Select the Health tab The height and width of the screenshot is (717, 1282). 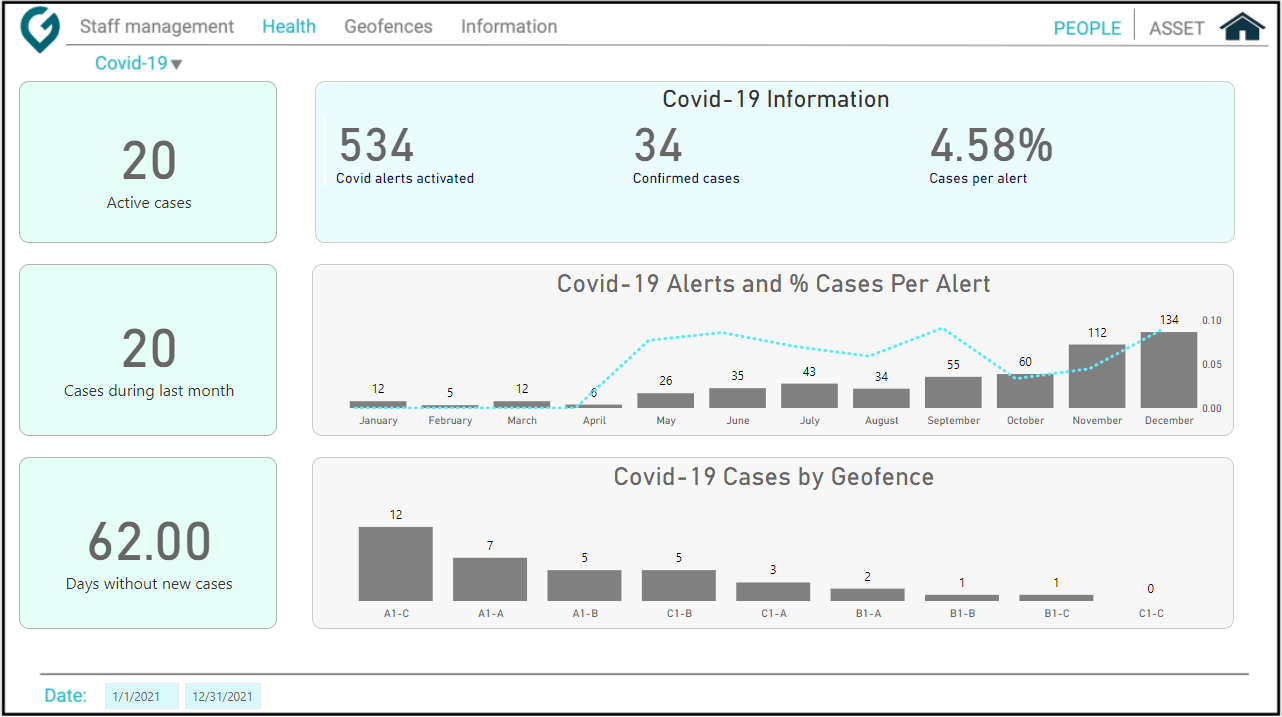(x=289, y=27)
